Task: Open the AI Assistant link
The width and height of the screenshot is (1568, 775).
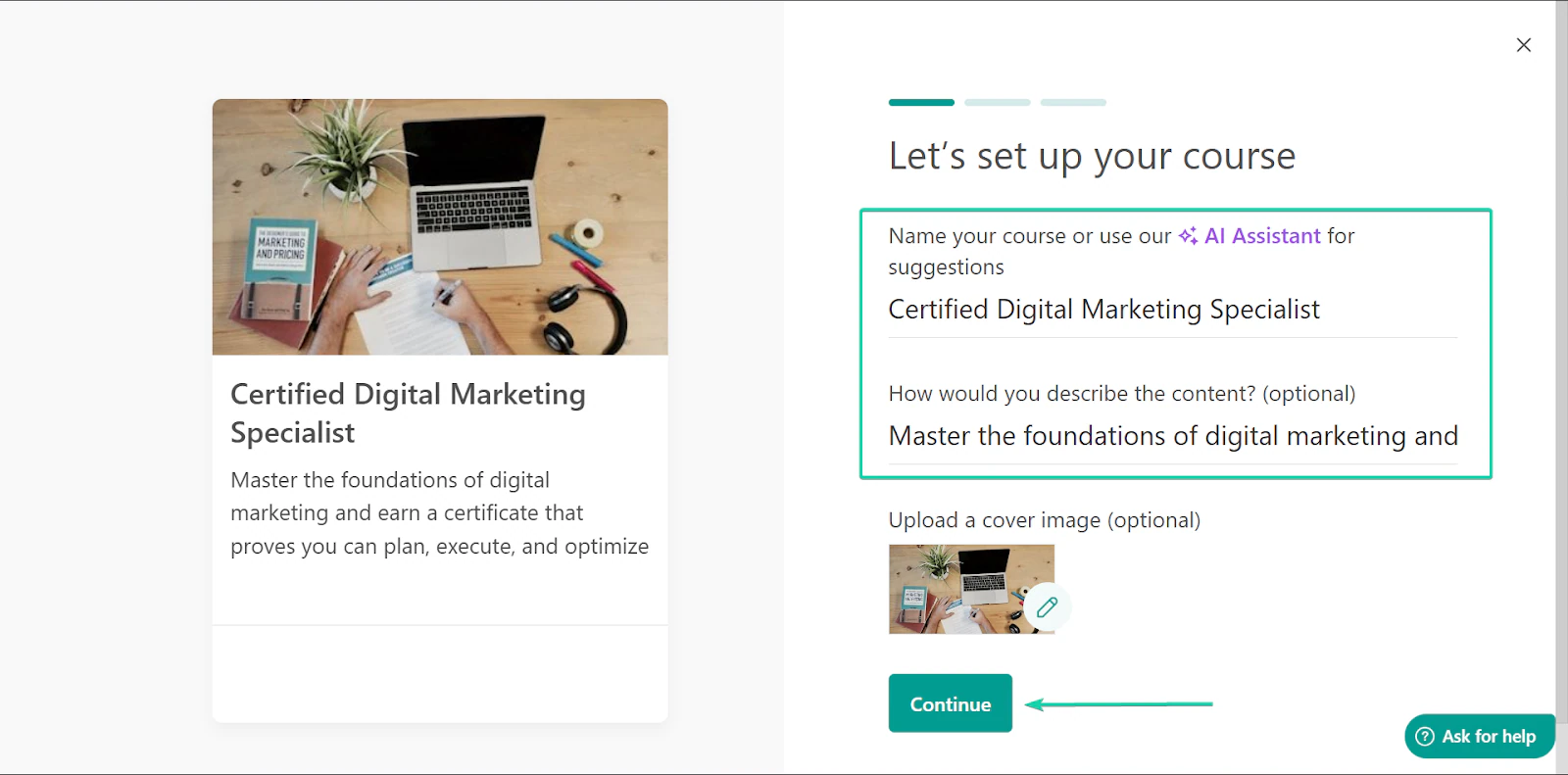Action: 1262,236
